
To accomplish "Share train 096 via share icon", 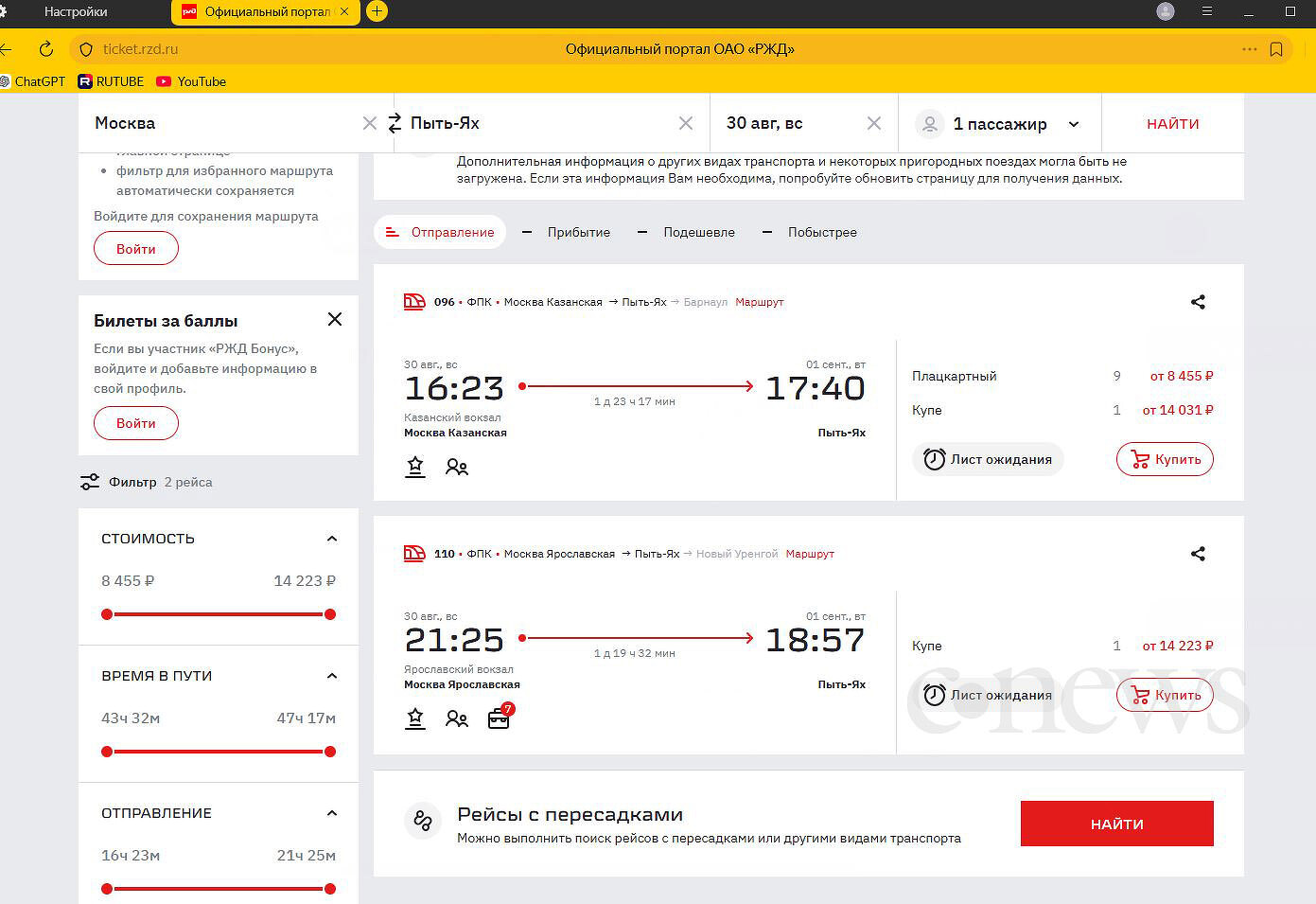I will click(x=1198, y=302).
